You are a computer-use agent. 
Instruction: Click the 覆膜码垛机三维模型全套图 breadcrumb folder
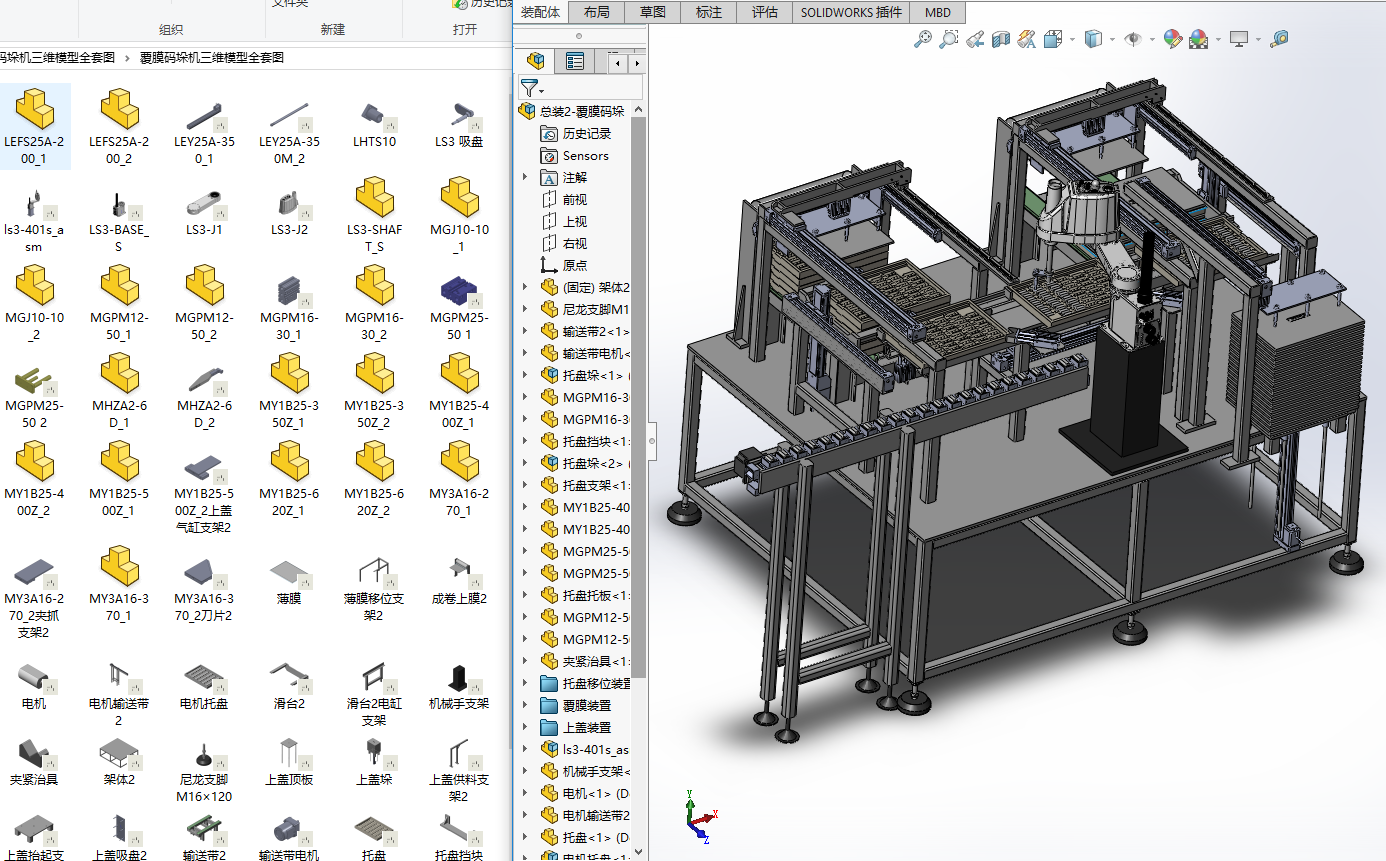pos(212,58)
